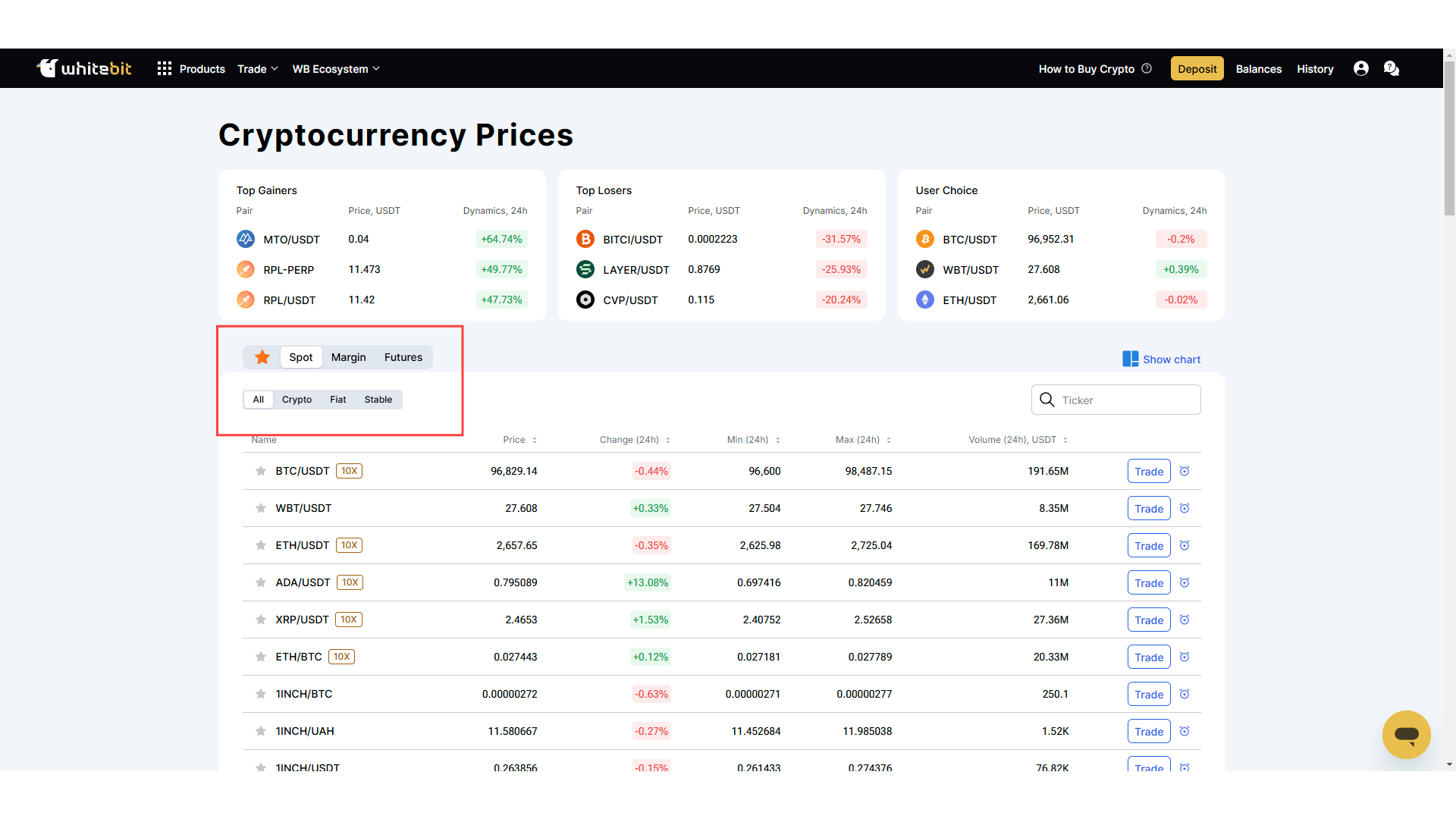The width and height of the screenshot is (1456, 819).
Task: Open the Products grid menu icon
Action: point(165,69)
